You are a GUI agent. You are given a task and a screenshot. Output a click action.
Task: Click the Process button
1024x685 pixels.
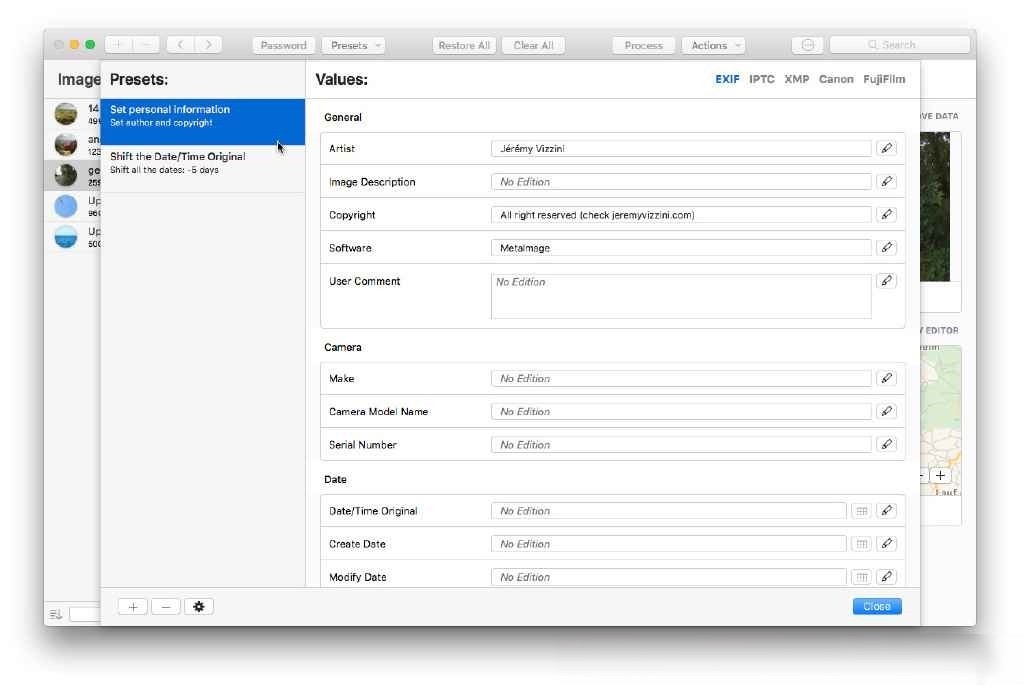pos(643,45)
